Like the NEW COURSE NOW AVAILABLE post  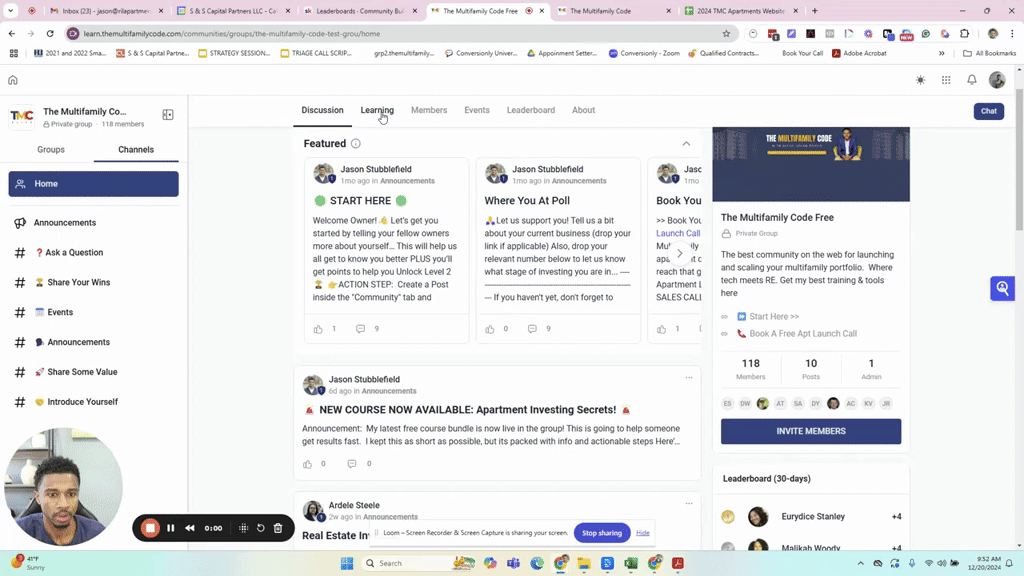pyautogui.click(x=308, y=464)
